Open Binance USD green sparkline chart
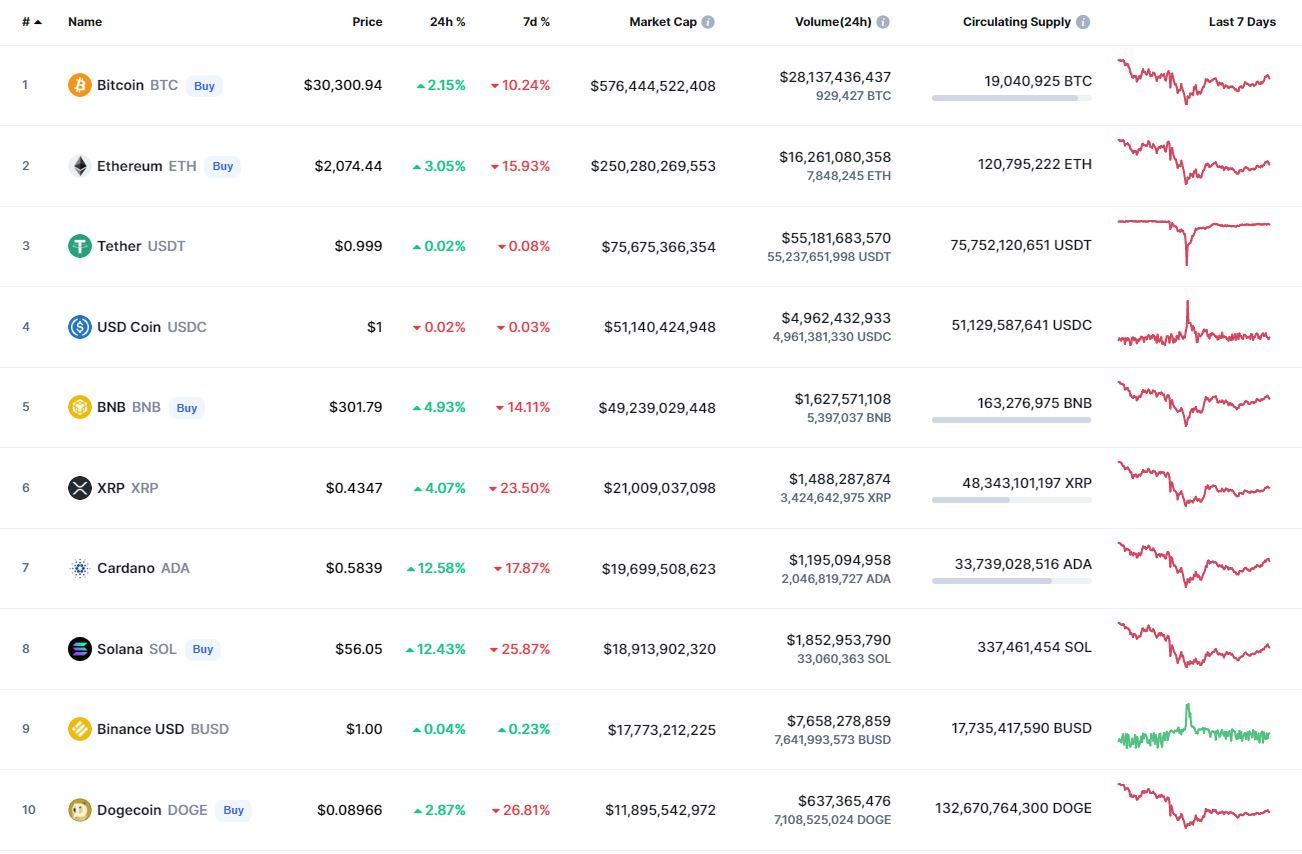 tap(1194, 727)
